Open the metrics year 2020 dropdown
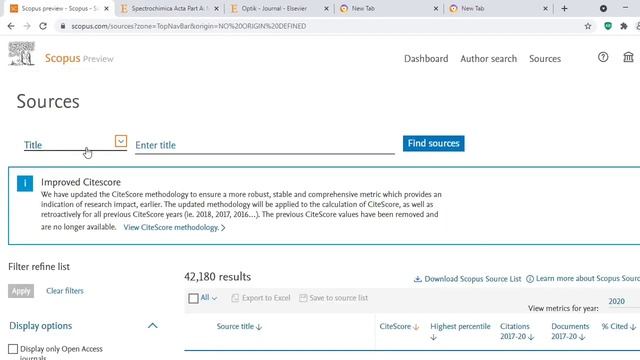Screen dimensions: 640x360 point(623,301)
